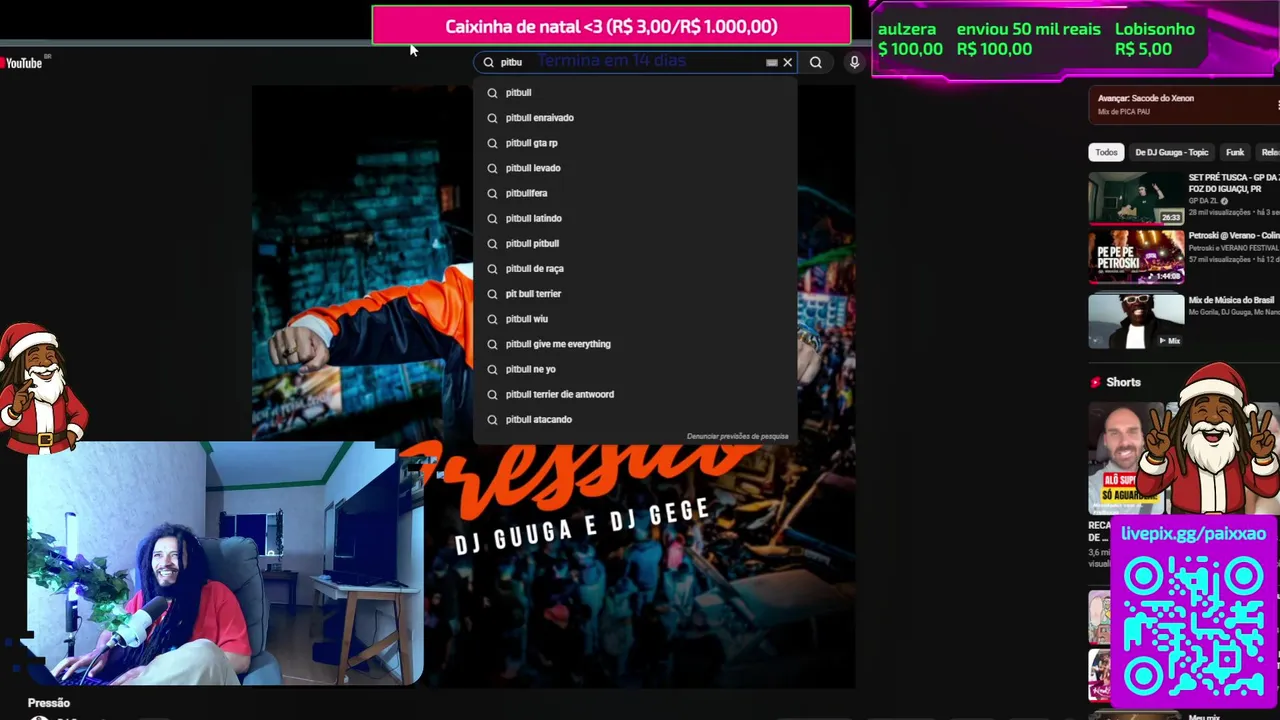Switch to 'De DJ Guuga - Topic' chip
The width and height of the screenshot is (1280, 720).
click(1172, 152)
